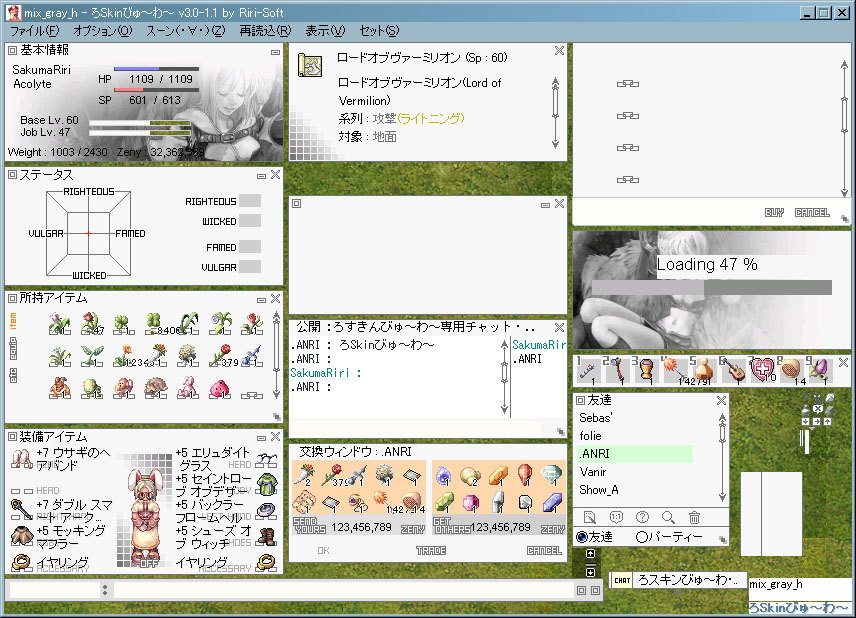This screenshot has width=856, height=618.
Task: Click the red gem in GET OTHERS trade pane
Action: [525, 474]
